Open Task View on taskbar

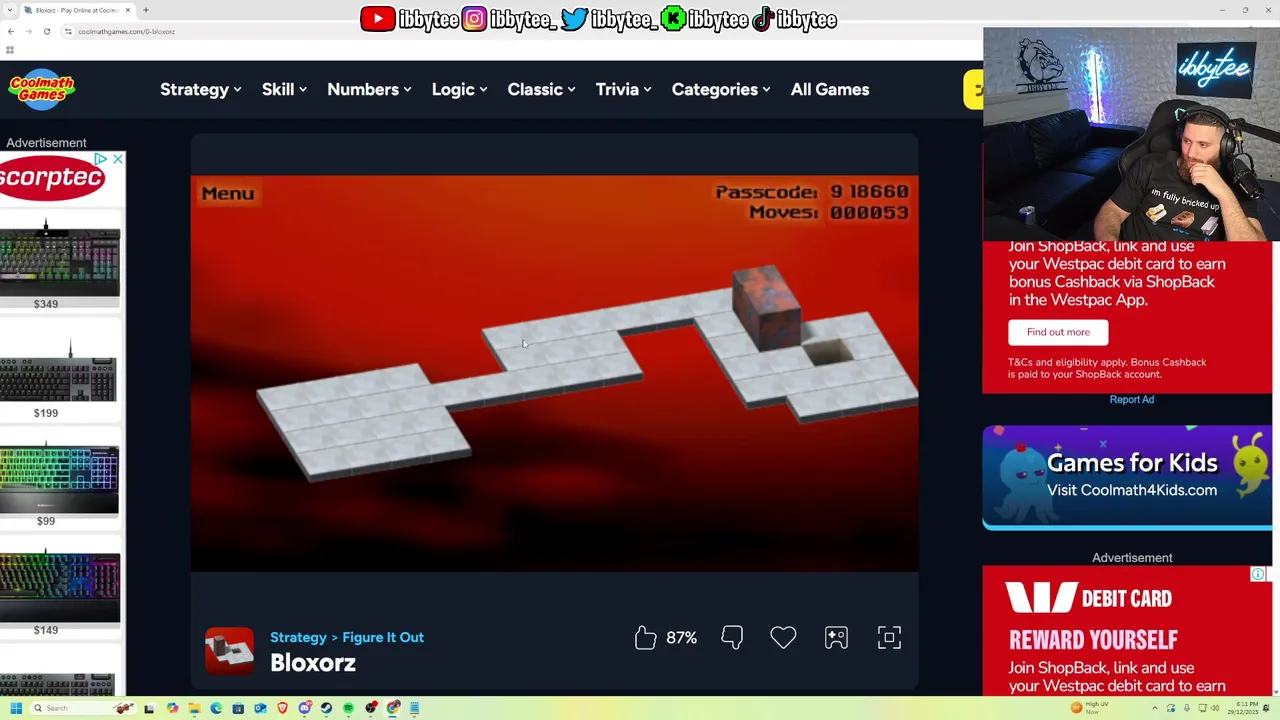tap(149, 708)
